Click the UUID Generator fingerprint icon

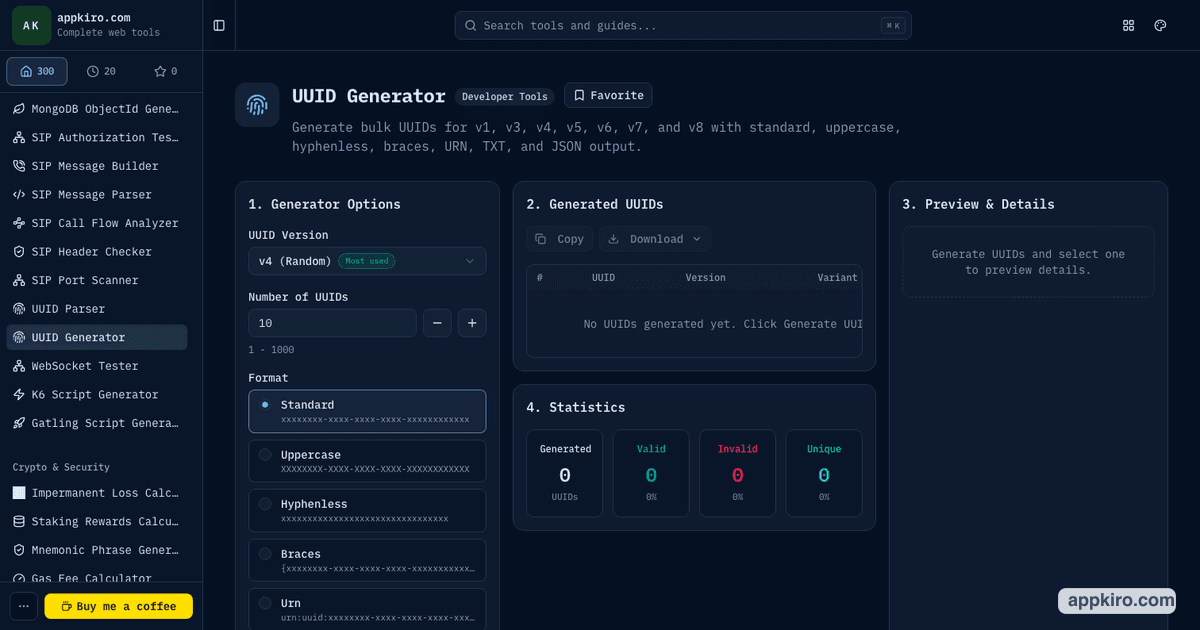257,104
